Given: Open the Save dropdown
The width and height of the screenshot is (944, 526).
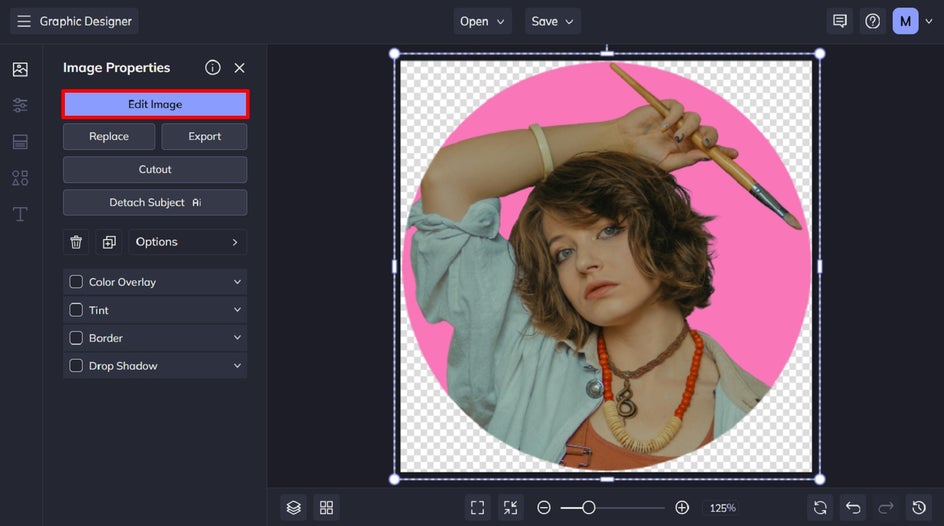Looking at the screenshot, I should (552, 21).
